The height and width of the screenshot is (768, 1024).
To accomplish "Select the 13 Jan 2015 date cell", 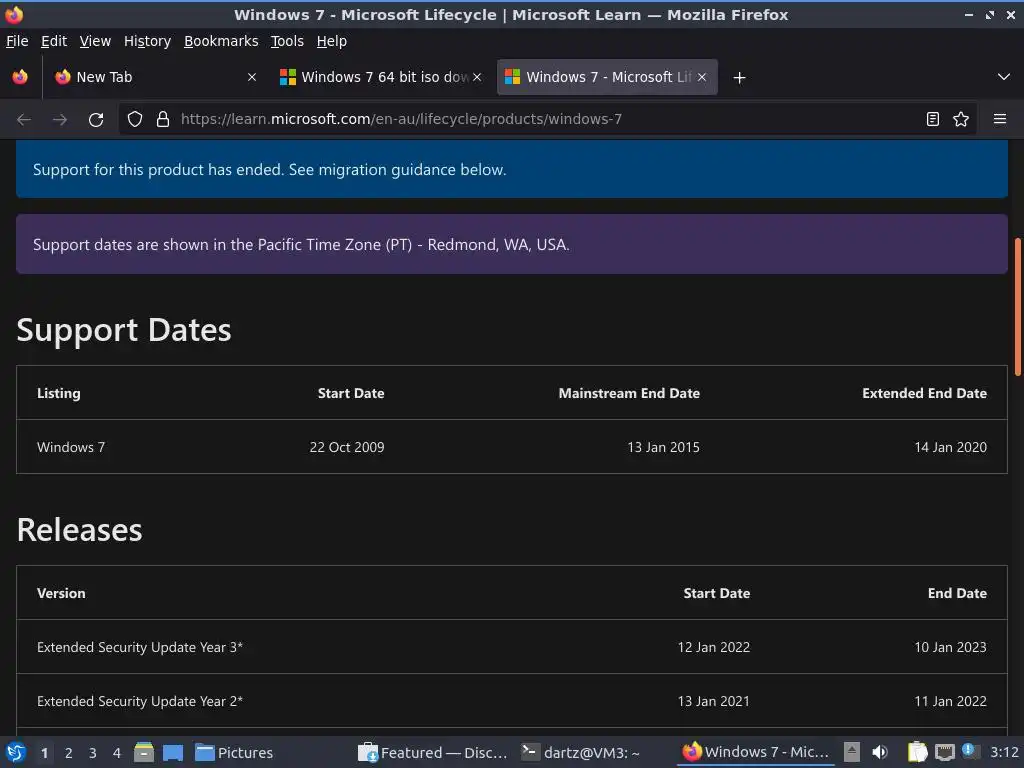I will [664, 447].
